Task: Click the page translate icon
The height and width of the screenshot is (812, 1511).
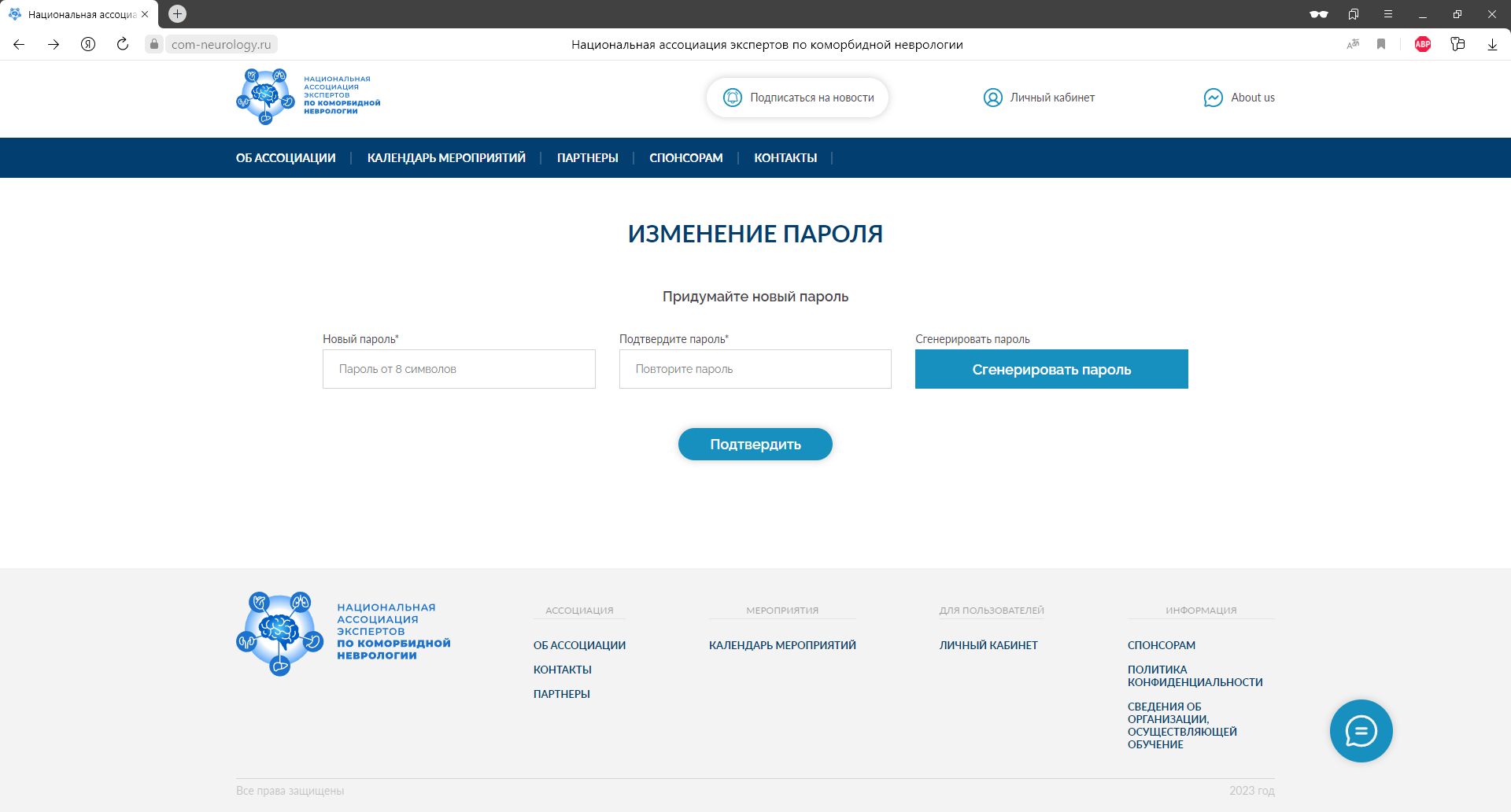Action: point(1353,44)
